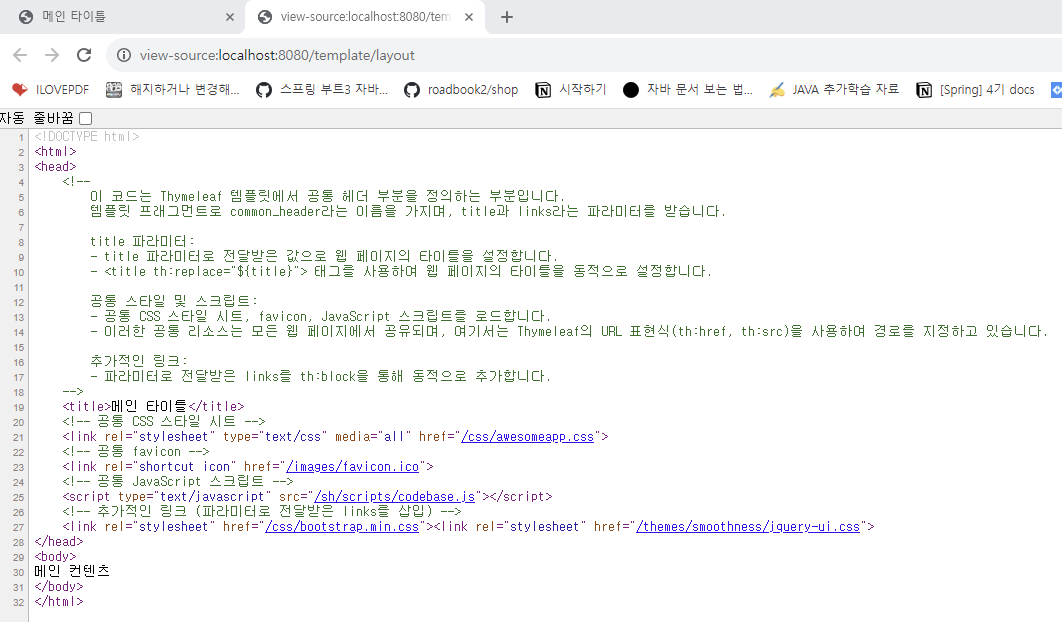Open the 스프링 부트3 자바 GitHub bookmark
The height and width of the screenshot is (622, 1062).
pos(322,89)
